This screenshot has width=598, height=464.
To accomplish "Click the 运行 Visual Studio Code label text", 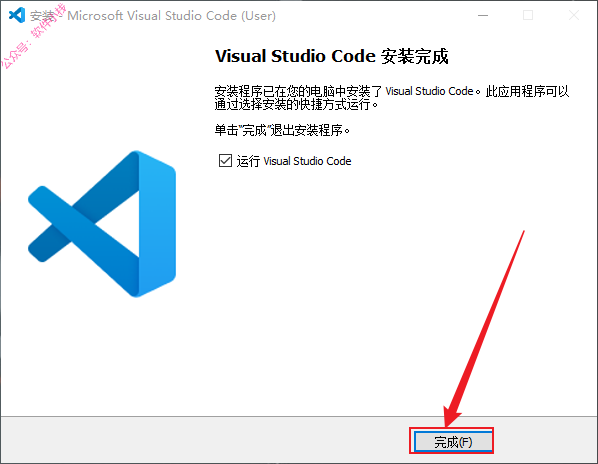I will point(294,161).
